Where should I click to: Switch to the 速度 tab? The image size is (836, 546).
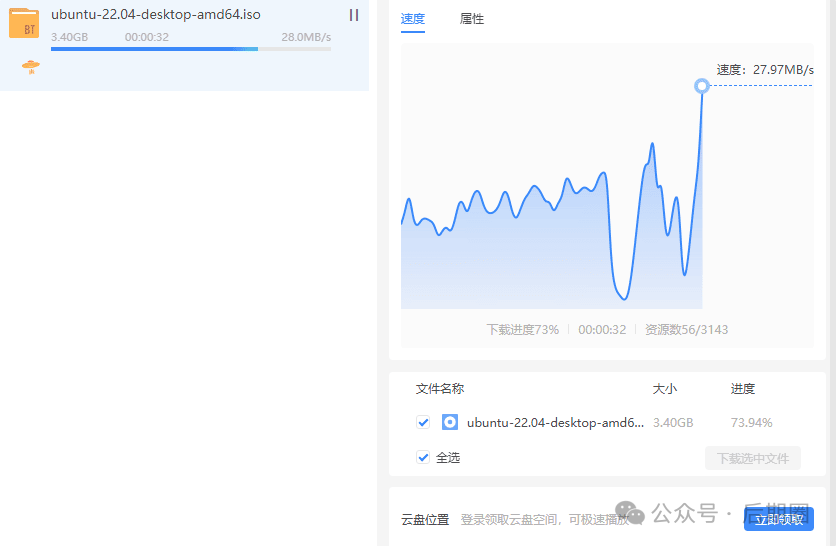(x=413, y=19)
